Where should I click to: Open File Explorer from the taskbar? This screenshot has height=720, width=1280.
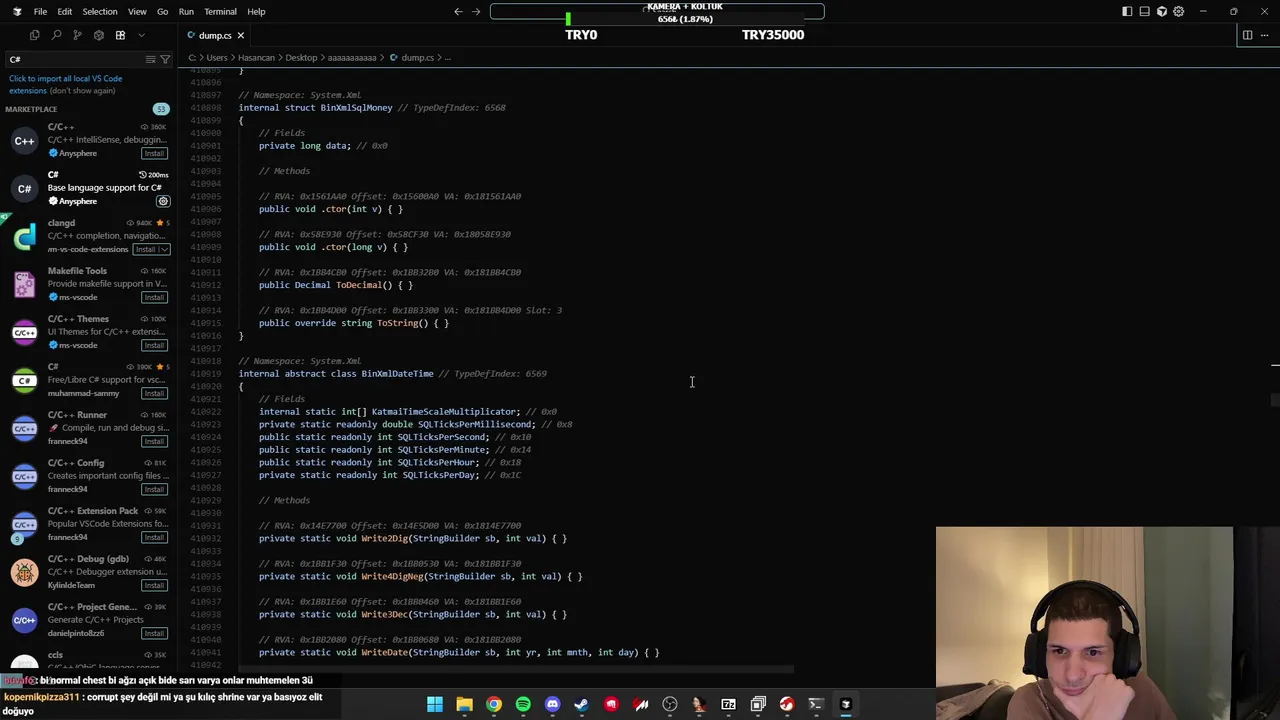coord(464,704)
